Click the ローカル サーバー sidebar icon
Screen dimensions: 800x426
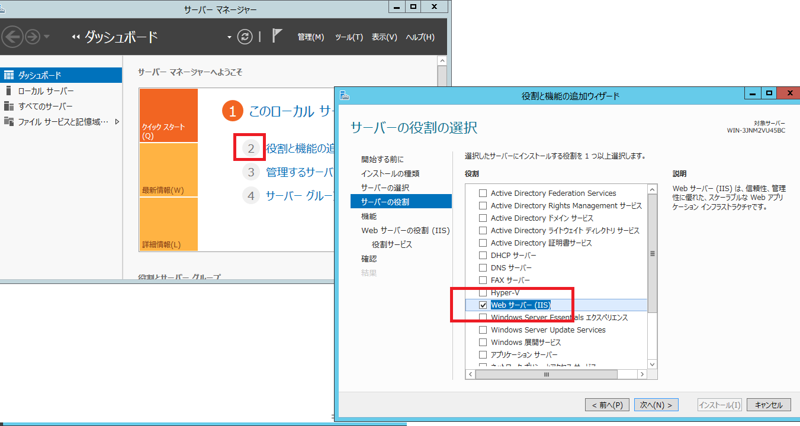pyautogui.click(x=8, y=91)
